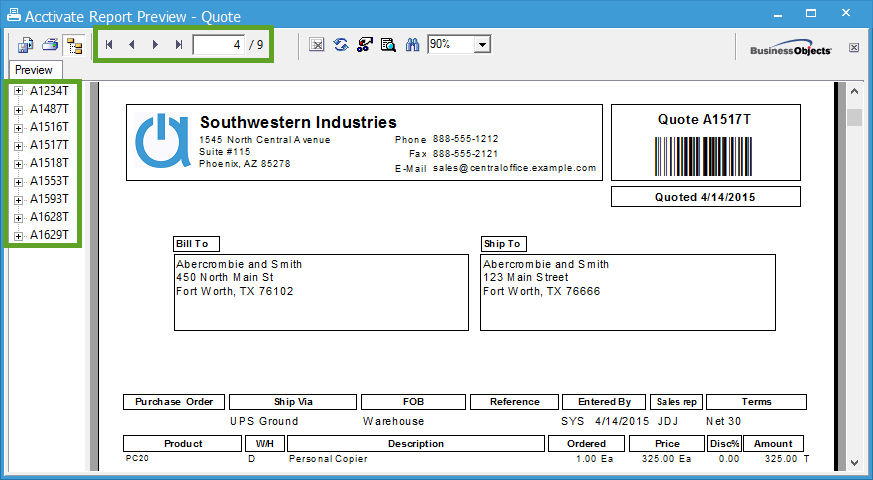Click the Export Report icon
873x480 pixels.
pos(25,45)
